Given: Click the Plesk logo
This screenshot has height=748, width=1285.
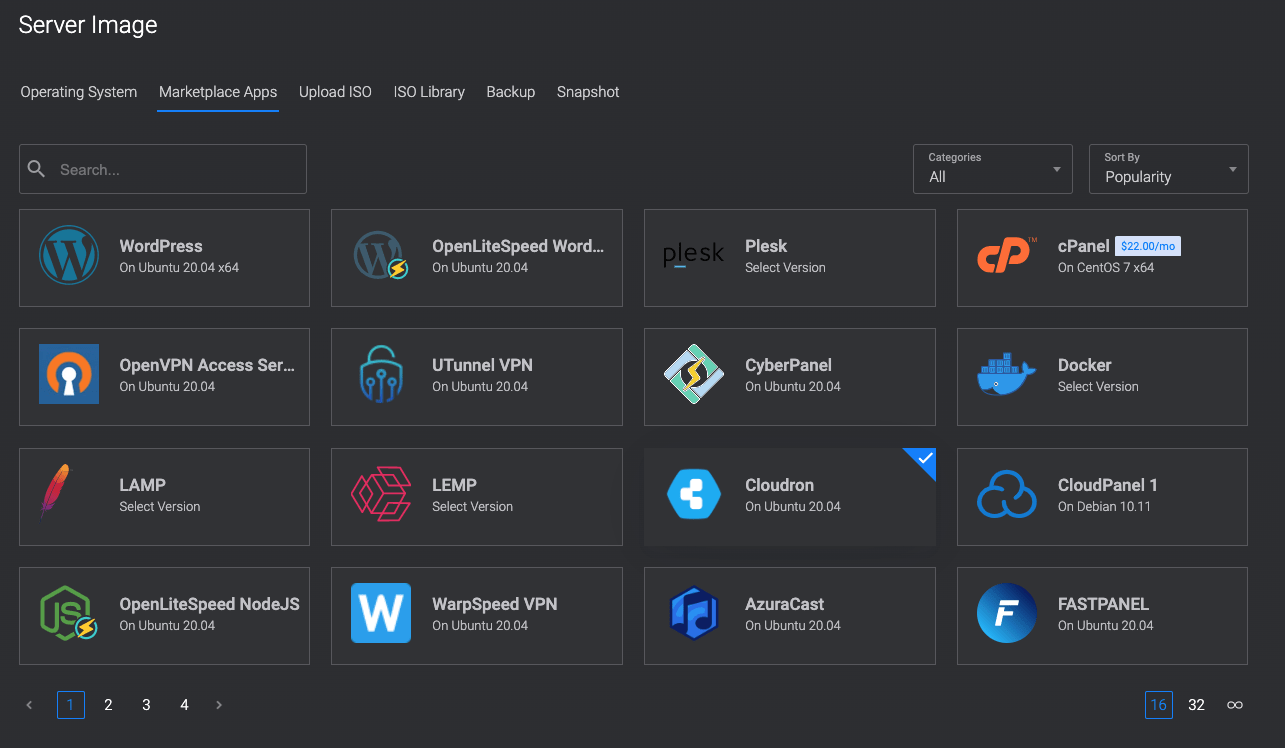Looking at the screenshot, I should tap(693, 255).
